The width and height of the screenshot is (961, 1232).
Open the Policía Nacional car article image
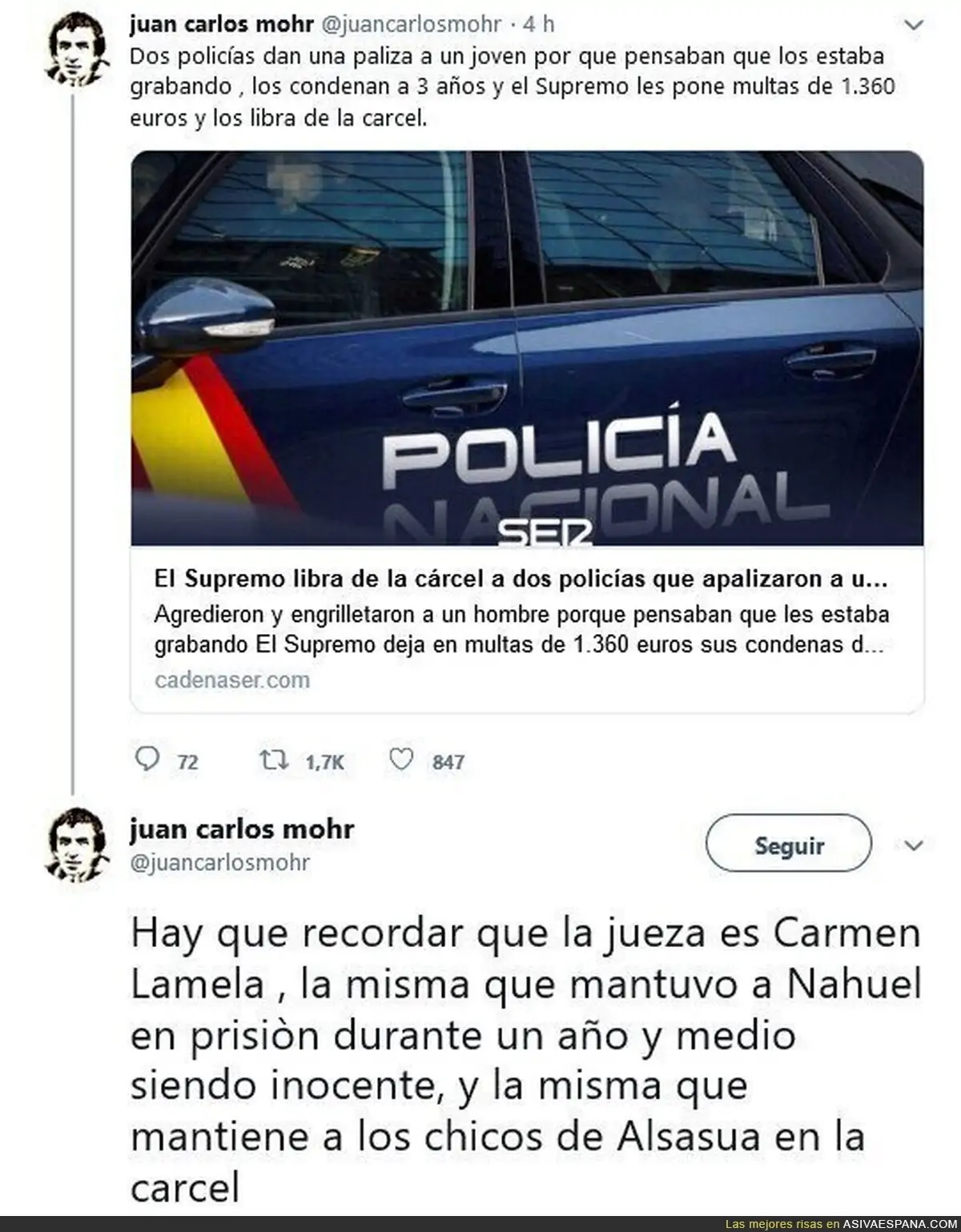(527, 348)
